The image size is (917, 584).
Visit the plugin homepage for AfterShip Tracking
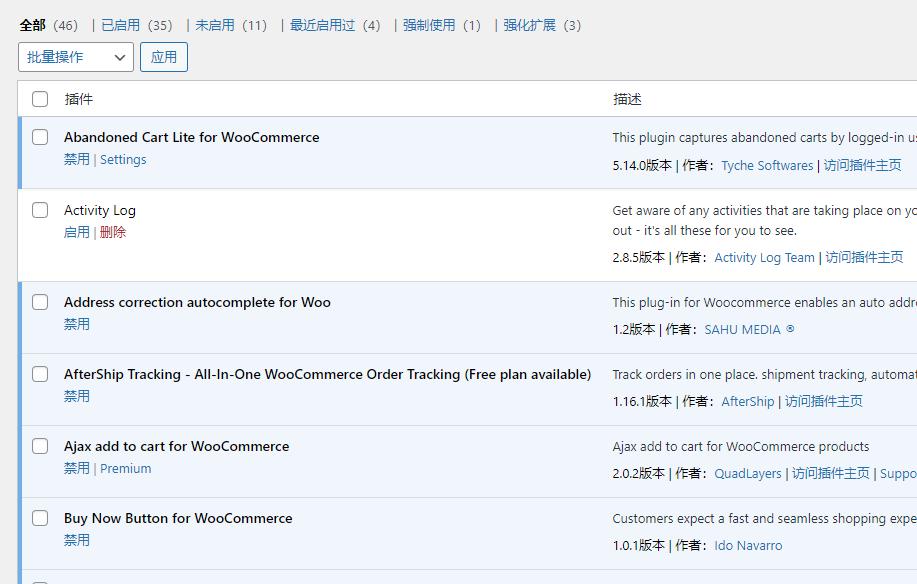coord(823,401)
